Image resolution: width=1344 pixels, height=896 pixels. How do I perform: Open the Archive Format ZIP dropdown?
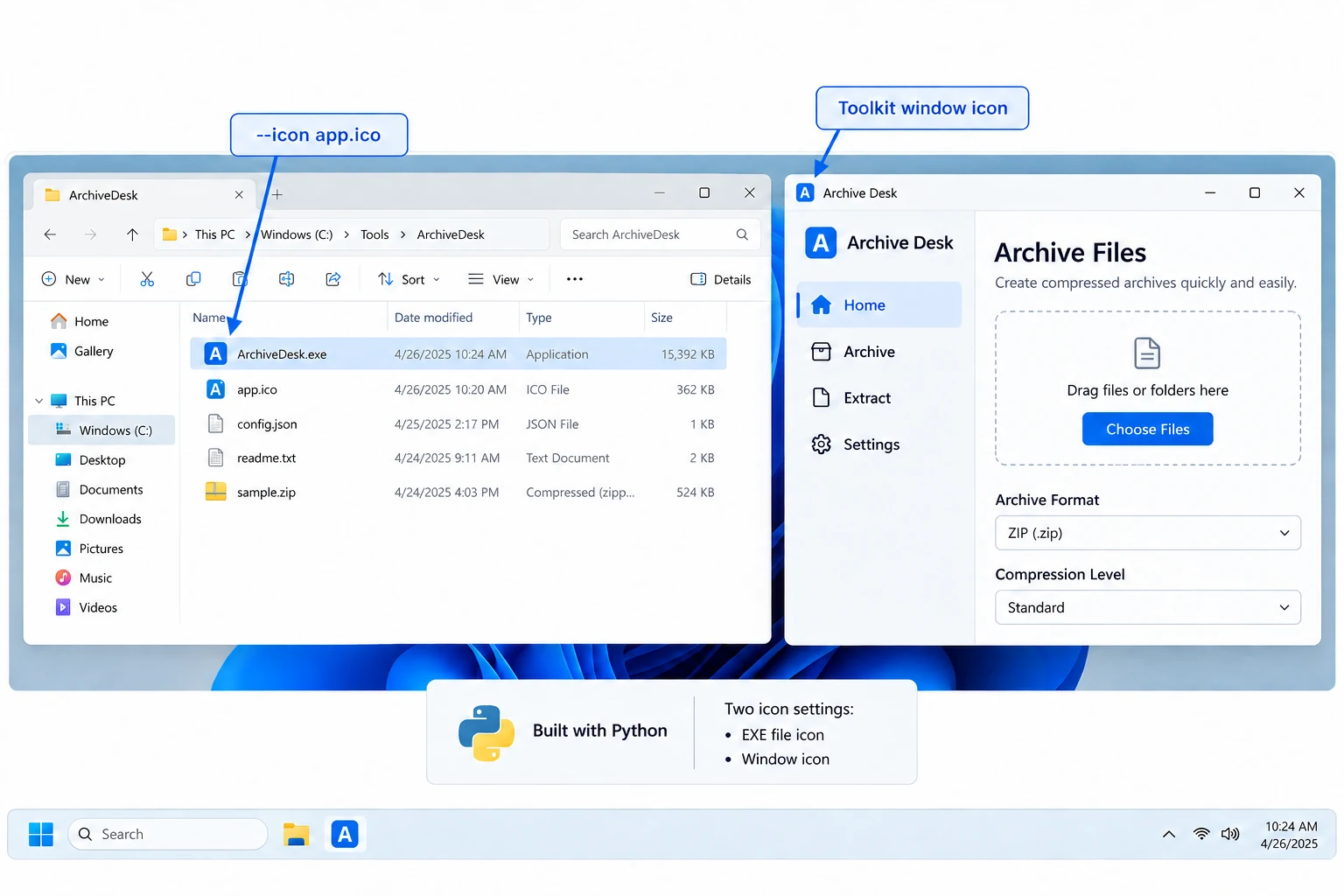point(1148,533)
